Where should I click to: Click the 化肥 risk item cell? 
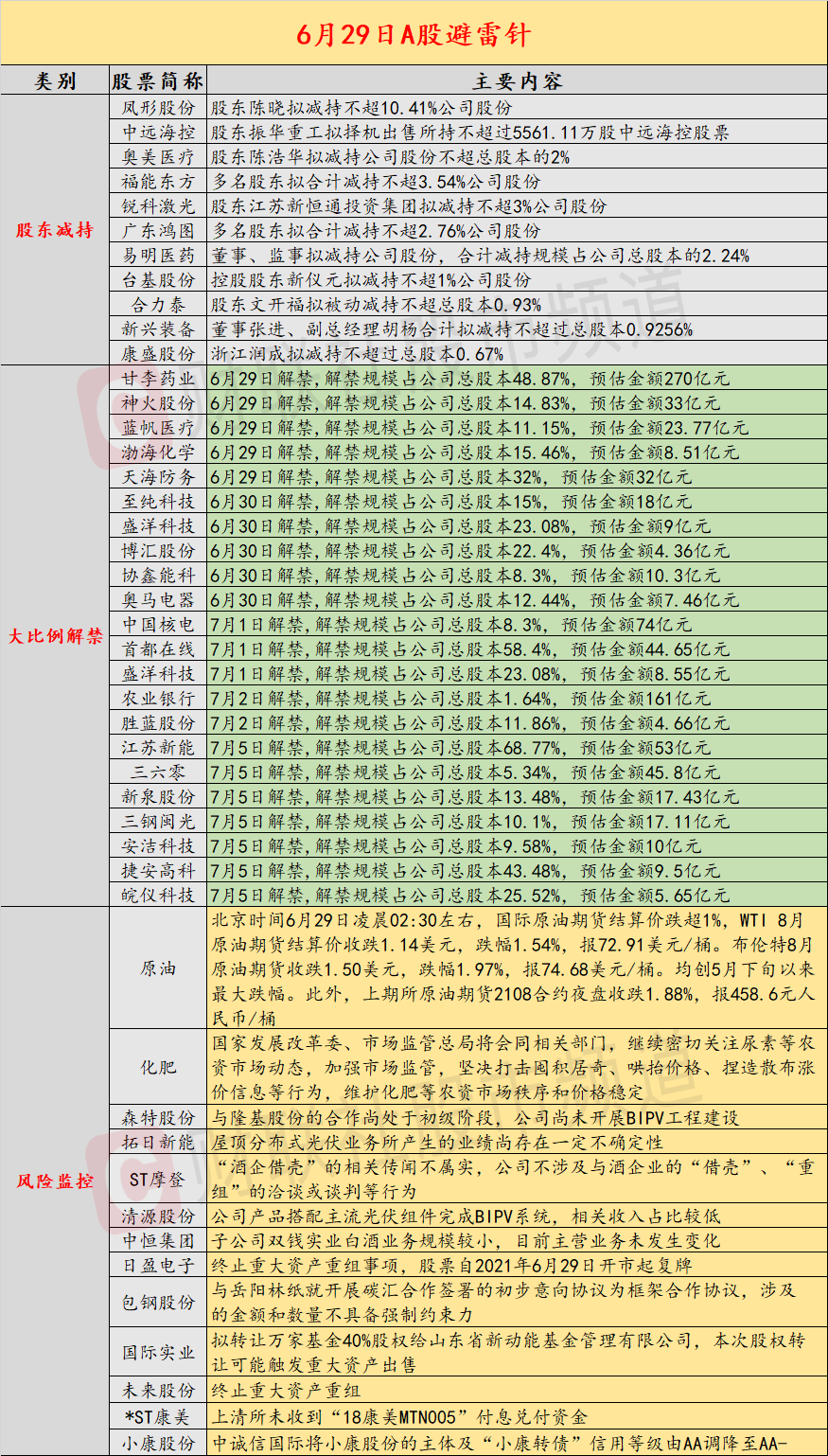click(158, 1068)
